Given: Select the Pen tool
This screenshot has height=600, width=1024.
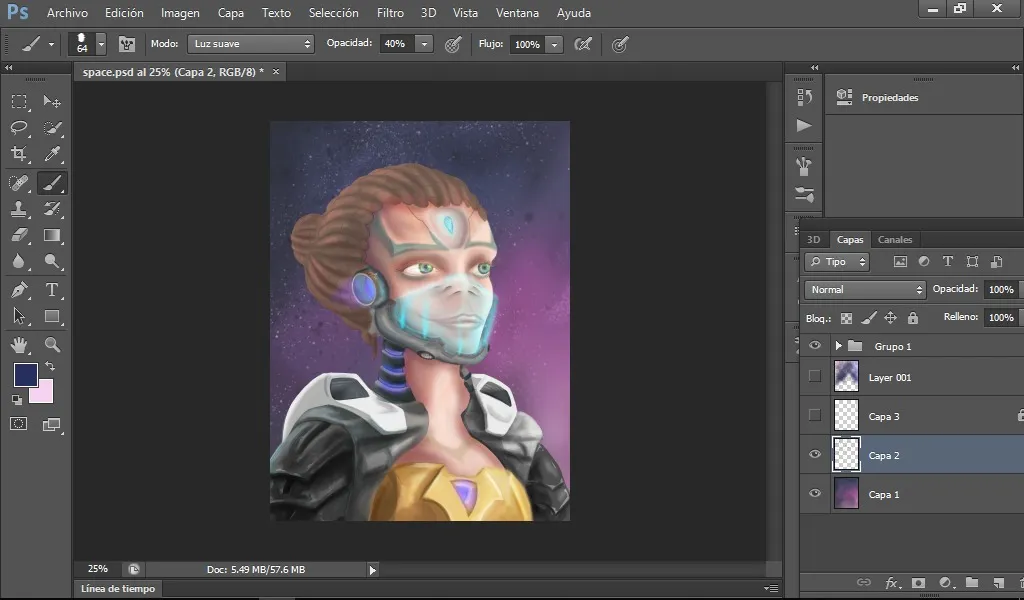Looking at the screenshot, I should pyautogui.click(x=19, y=290).
